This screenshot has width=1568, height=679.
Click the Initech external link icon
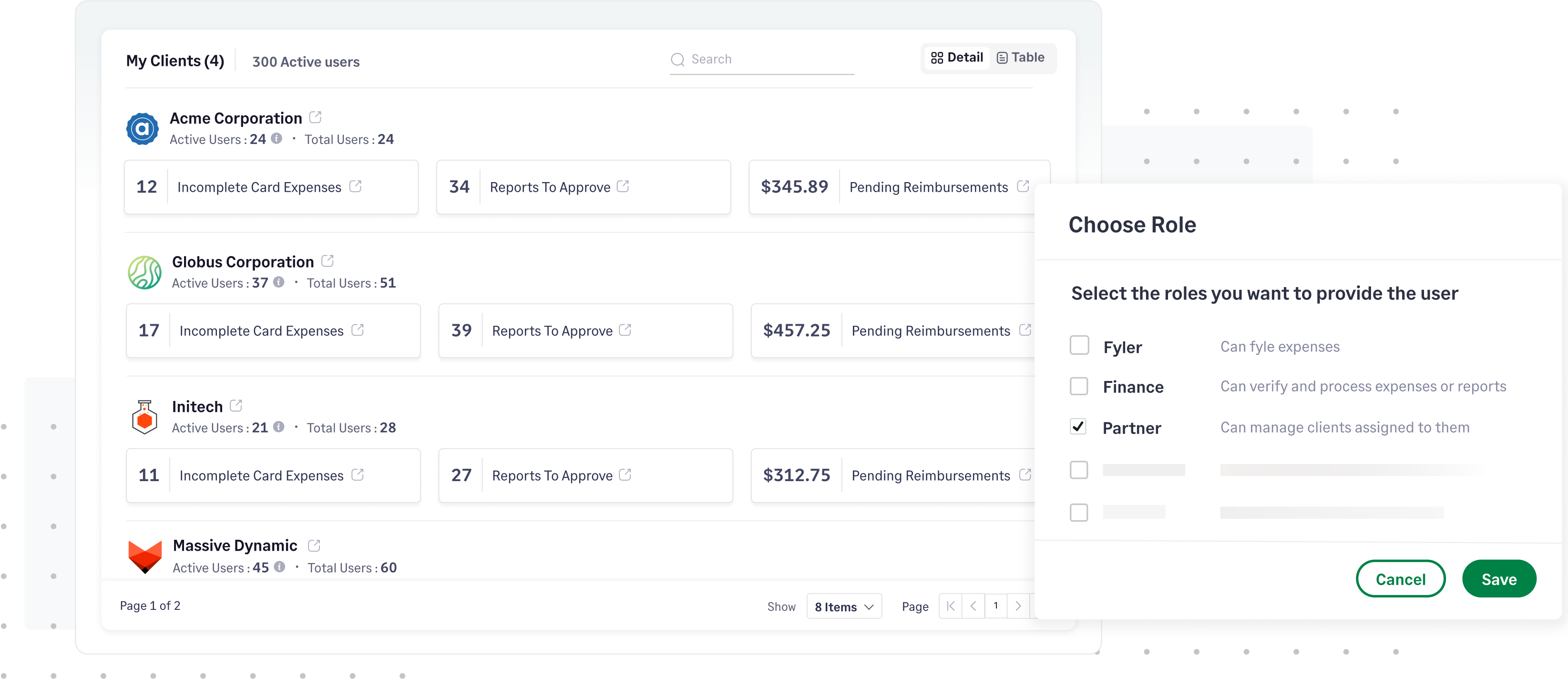[236, 406]
